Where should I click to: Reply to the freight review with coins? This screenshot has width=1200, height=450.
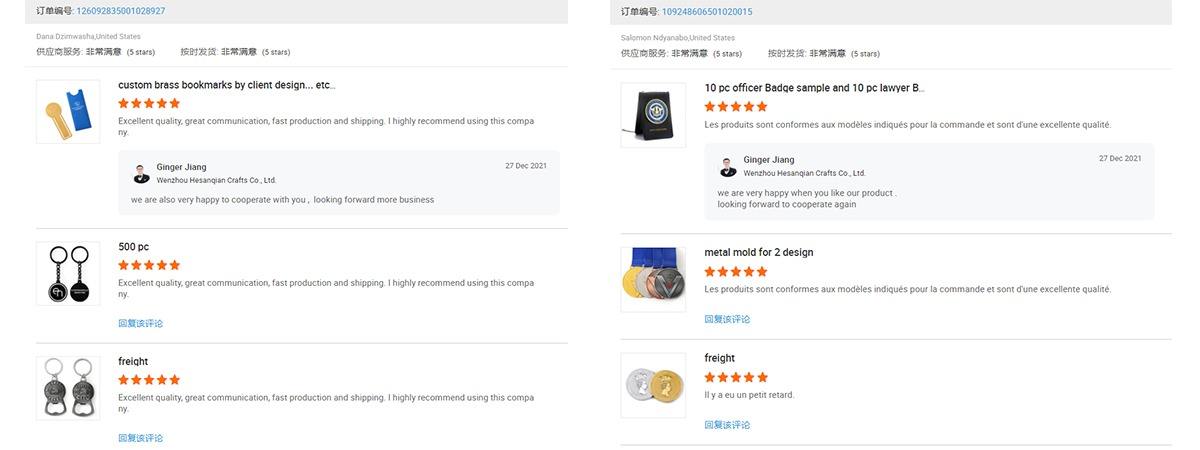[x=727, y=425]
